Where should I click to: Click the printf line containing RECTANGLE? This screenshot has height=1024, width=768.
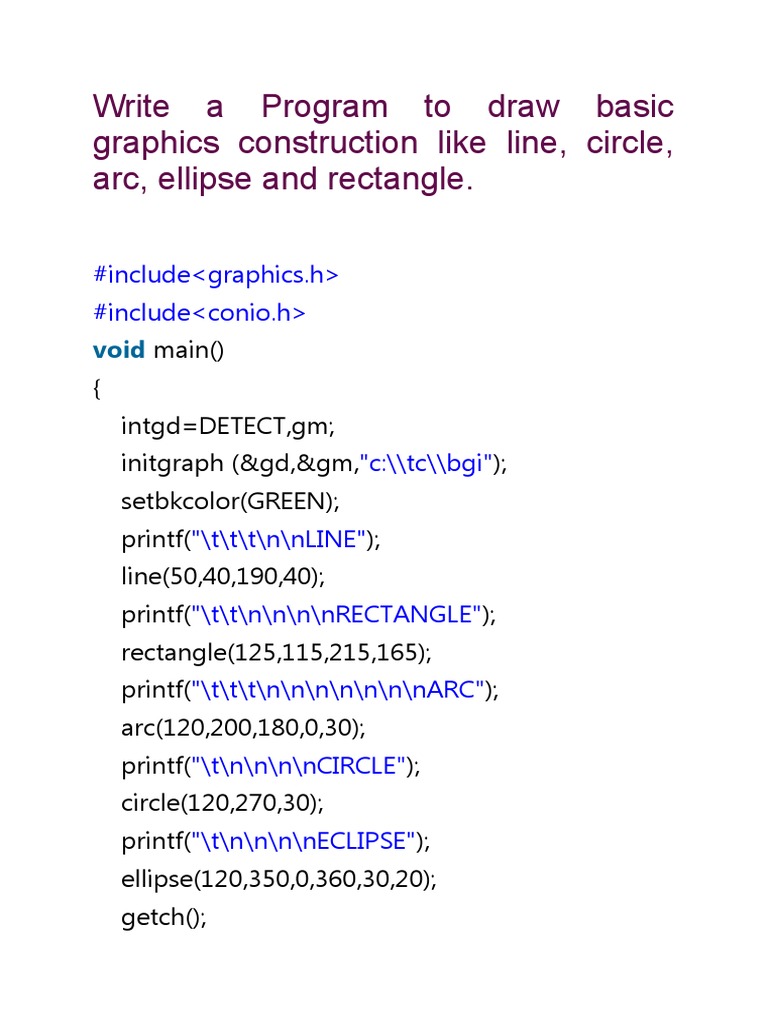[308, 615]
